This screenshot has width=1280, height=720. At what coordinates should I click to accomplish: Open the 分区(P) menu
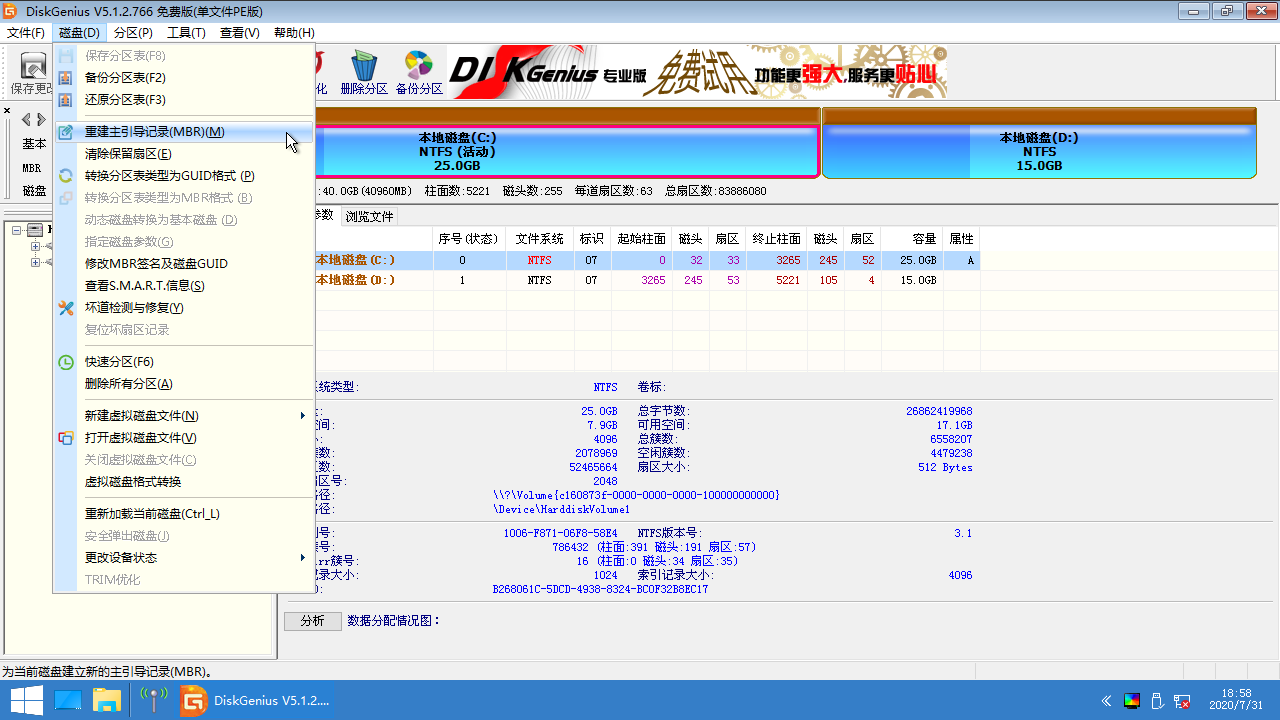click(133, 33)
